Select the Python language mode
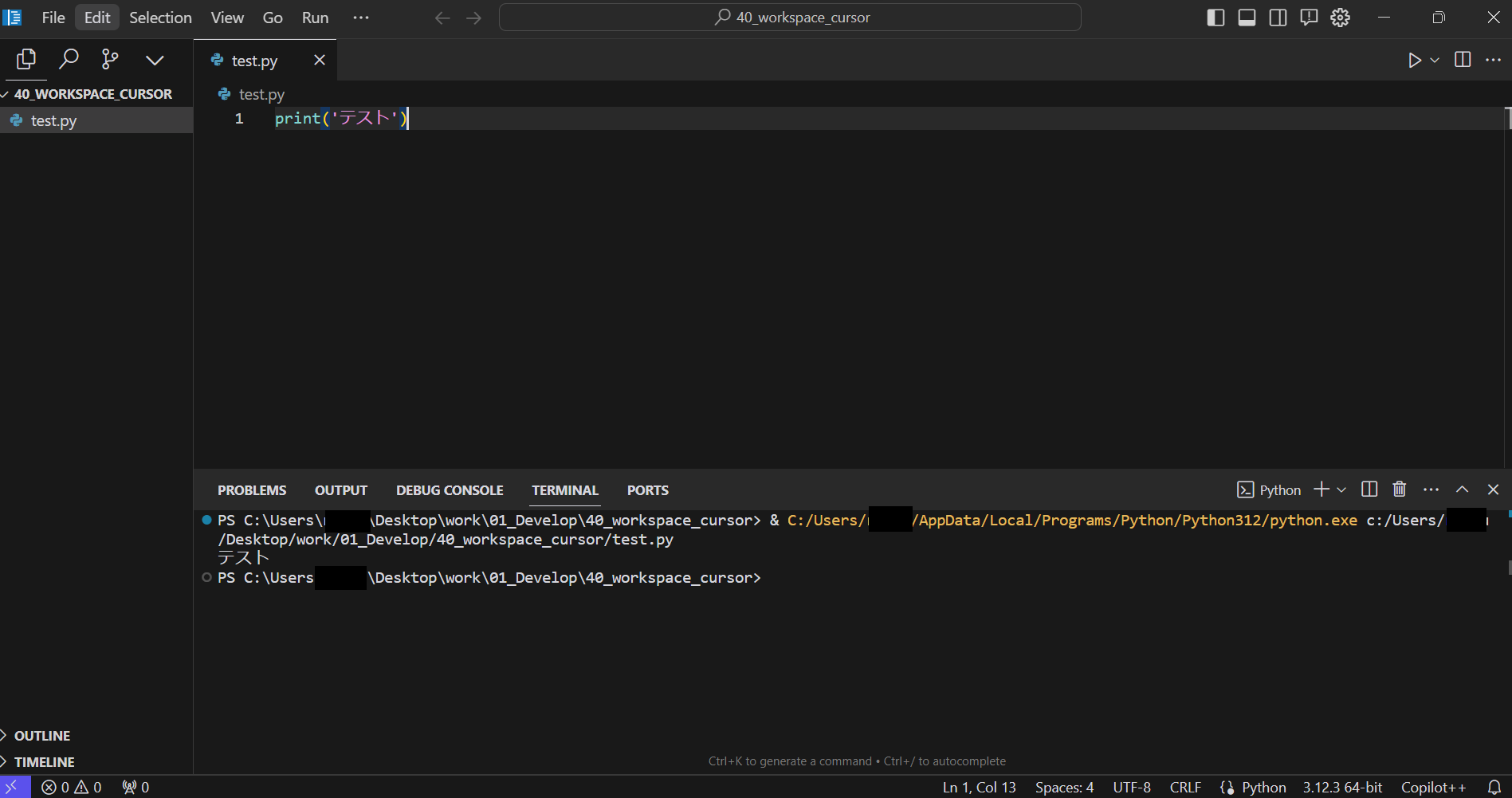The width and height of the screenshot is (1512, 798). point(1263,787)
